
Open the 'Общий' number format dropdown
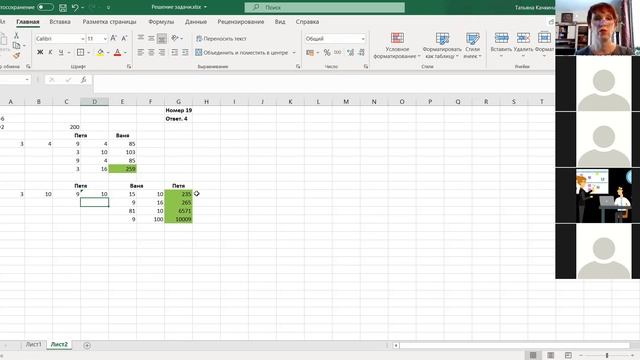pyautogui.click(x=362, y=38)
